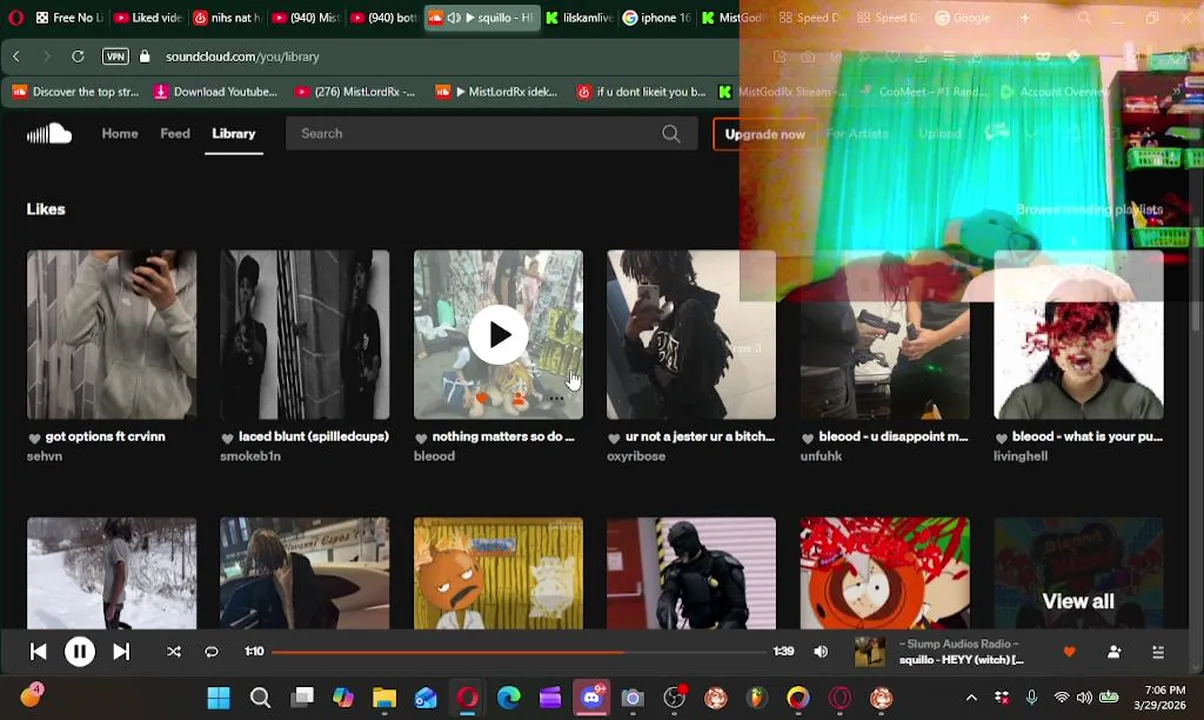Open Microsoft Edge from taskbar
Viewport: 1204px width, 720px height.
point(509,697)
